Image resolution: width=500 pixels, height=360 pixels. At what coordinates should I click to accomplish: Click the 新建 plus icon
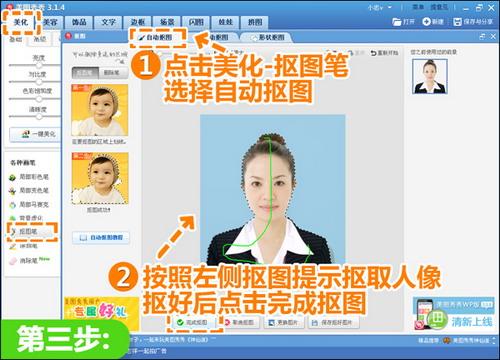427,22
